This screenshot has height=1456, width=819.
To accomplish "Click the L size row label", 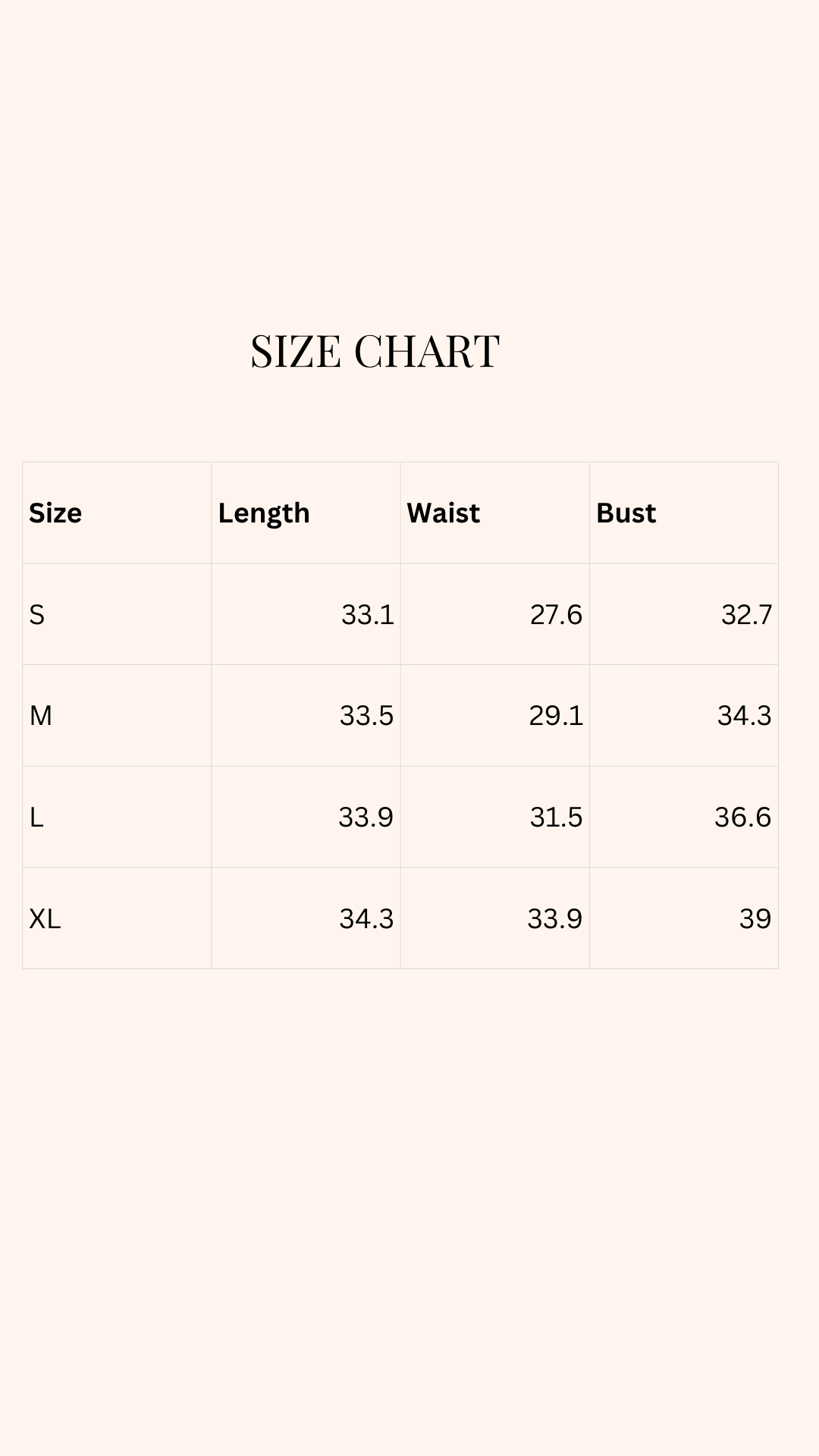I will click(x=36, y=817).
